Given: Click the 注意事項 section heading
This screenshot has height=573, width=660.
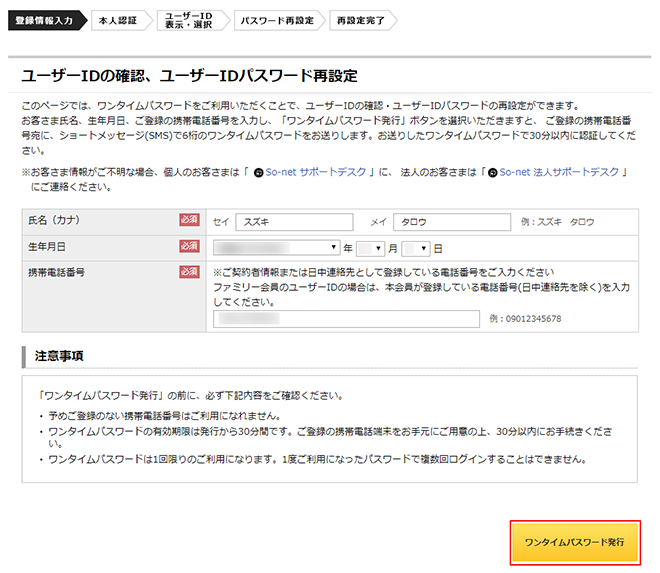Looking at the screenshot, I should click(x=58, y=355).
